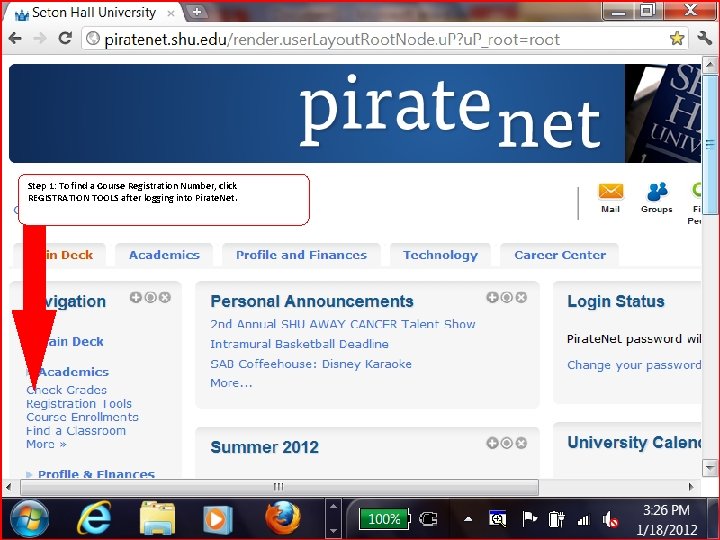
Task: Plus icon in Summer 2012 panel
Action: pyautogui.click(x=492, y=443)
